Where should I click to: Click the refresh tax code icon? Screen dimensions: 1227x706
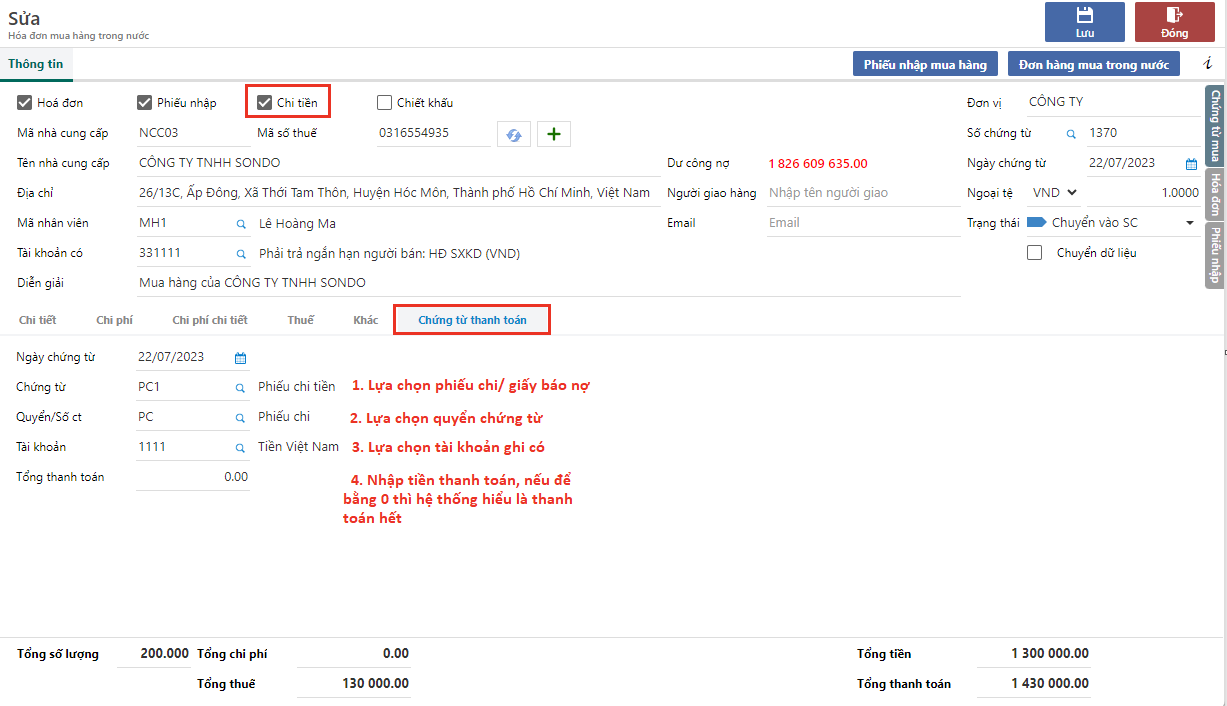pyautogui.click(x=514, y=134)
